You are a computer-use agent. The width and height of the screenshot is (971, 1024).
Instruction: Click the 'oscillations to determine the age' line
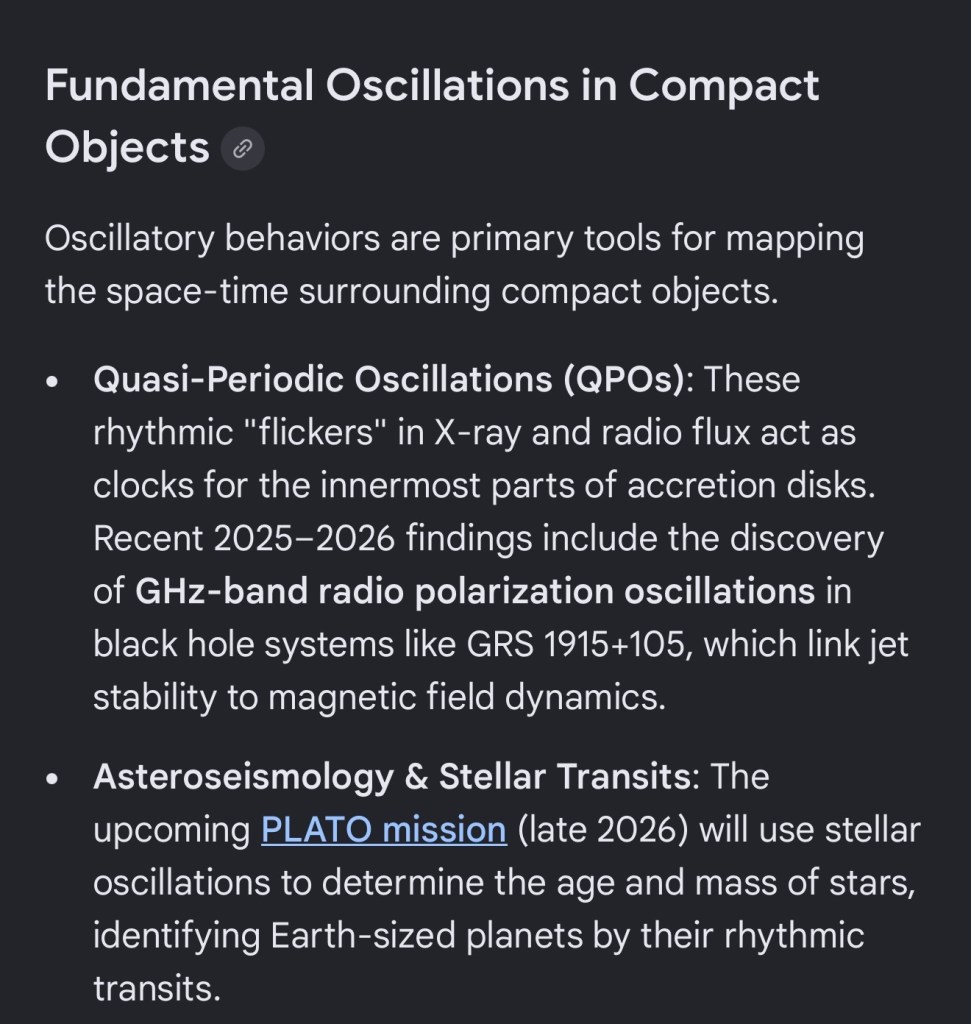click(x=503, y=883)
